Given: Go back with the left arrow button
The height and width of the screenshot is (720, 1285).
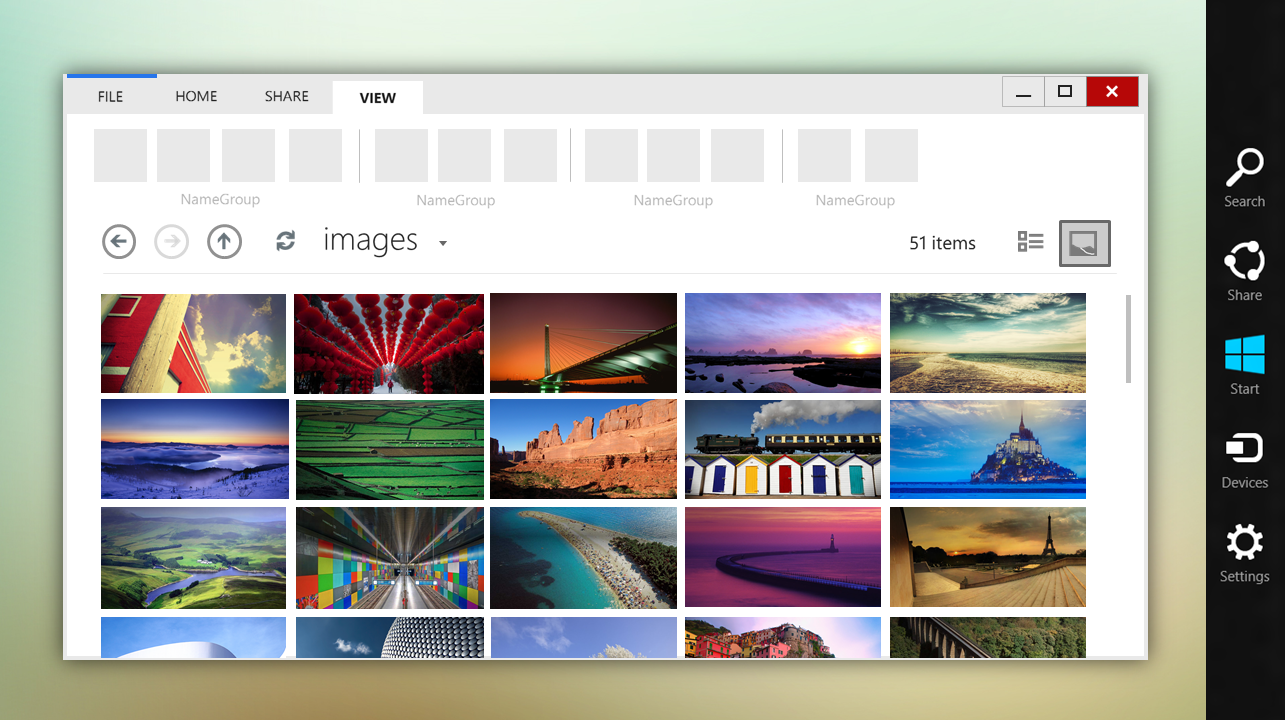Looking at the screenshot, I should click(x=119, y=241).
